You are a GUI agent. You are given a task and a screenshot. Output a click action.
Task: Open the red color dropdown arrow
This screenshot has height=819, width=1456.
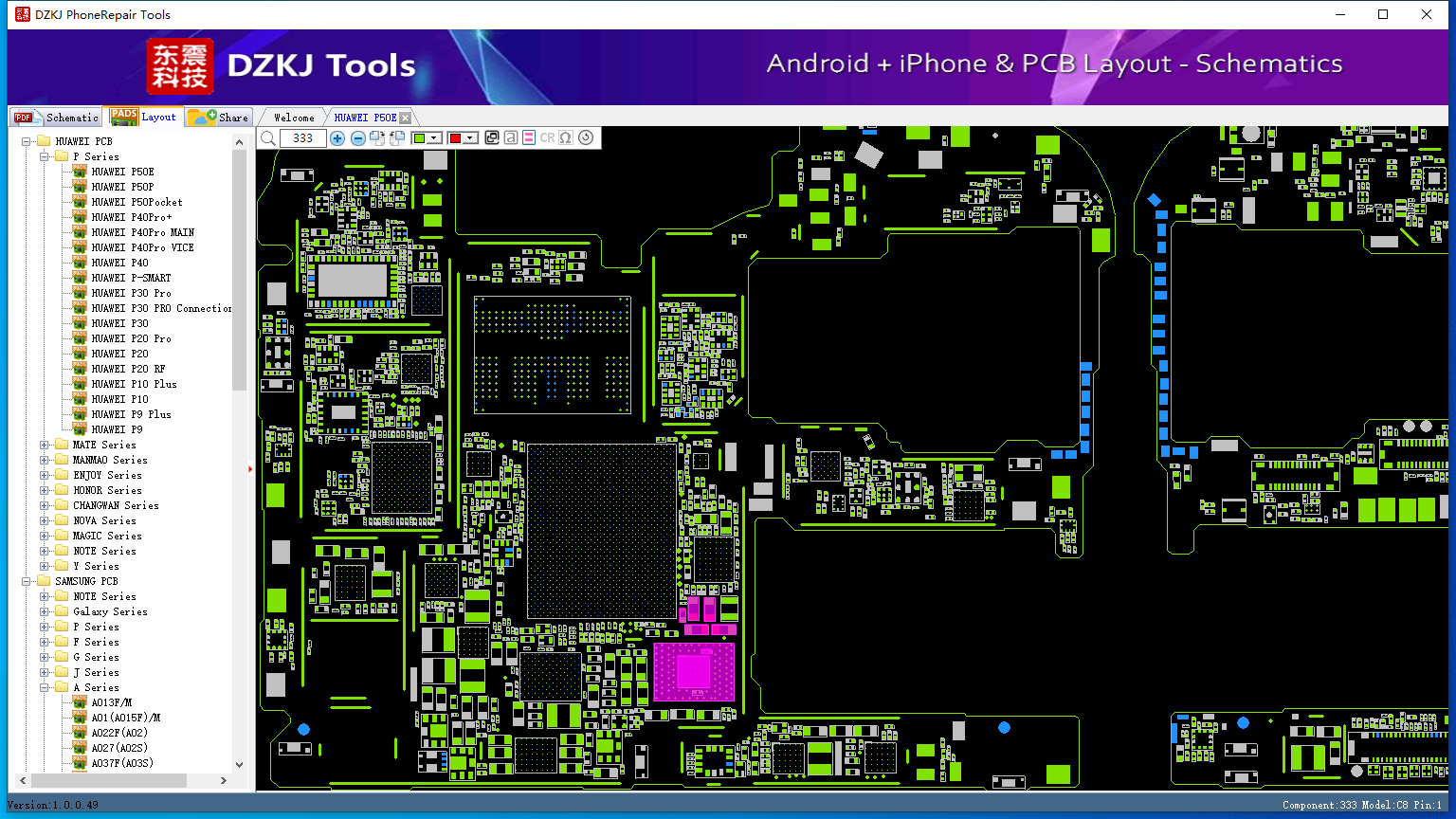470,138
